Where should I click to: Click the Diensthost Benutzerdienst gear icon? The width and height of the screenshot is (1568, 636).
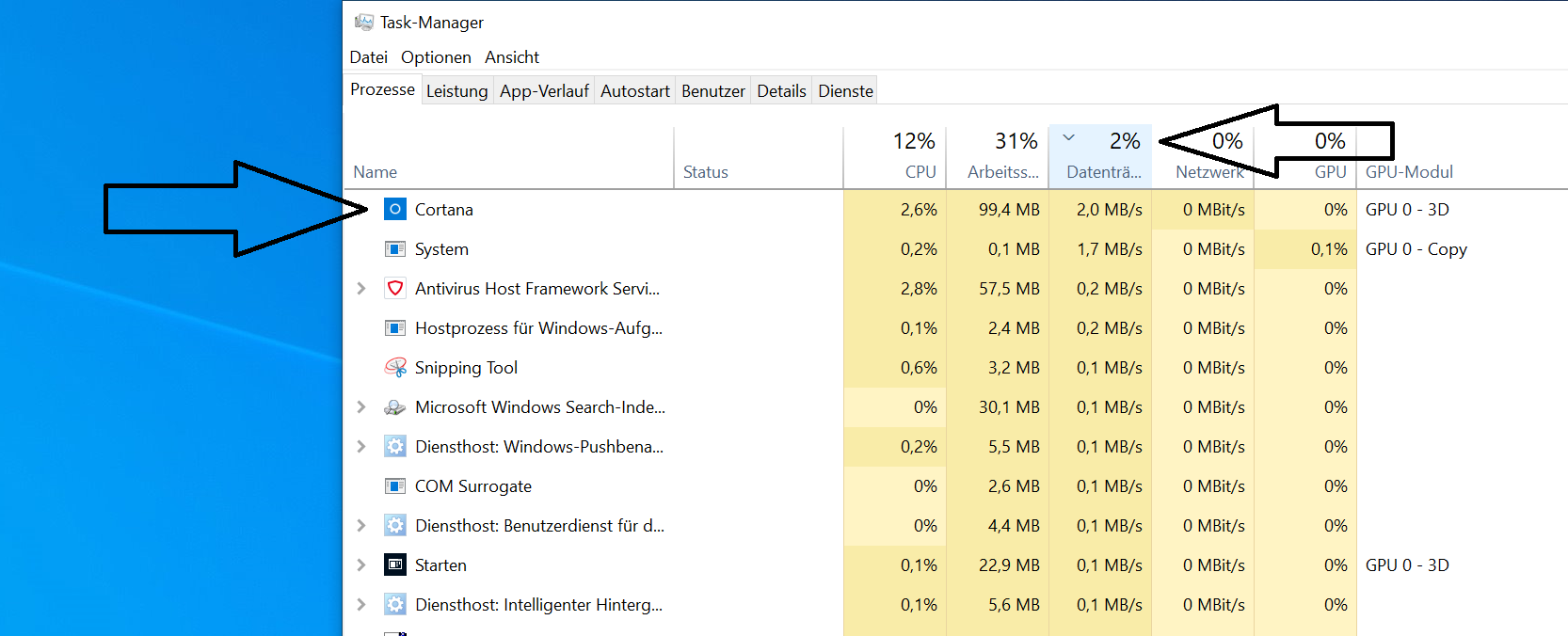395,525
